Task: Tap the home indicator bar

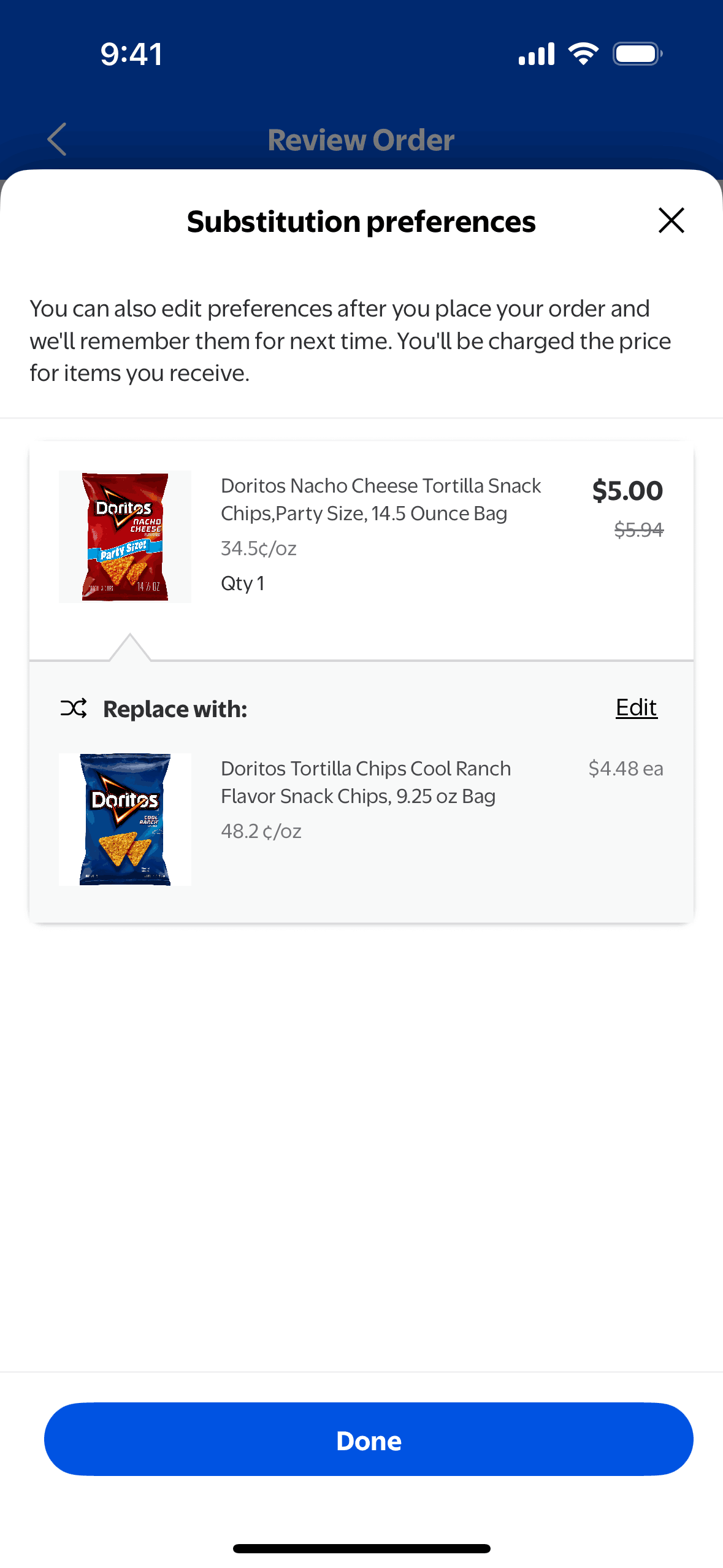Action: pos(361,1548)
